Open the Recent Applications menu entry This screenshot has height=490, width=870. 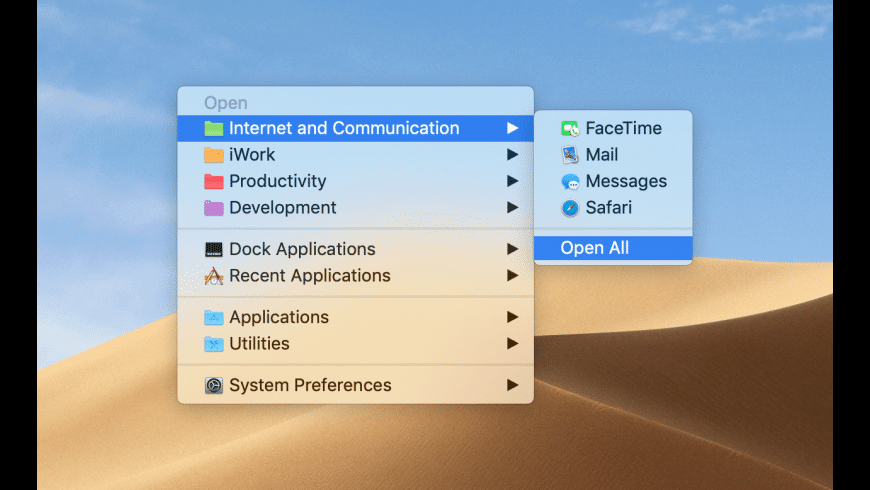pyautogui.click(x=356, y=275)
